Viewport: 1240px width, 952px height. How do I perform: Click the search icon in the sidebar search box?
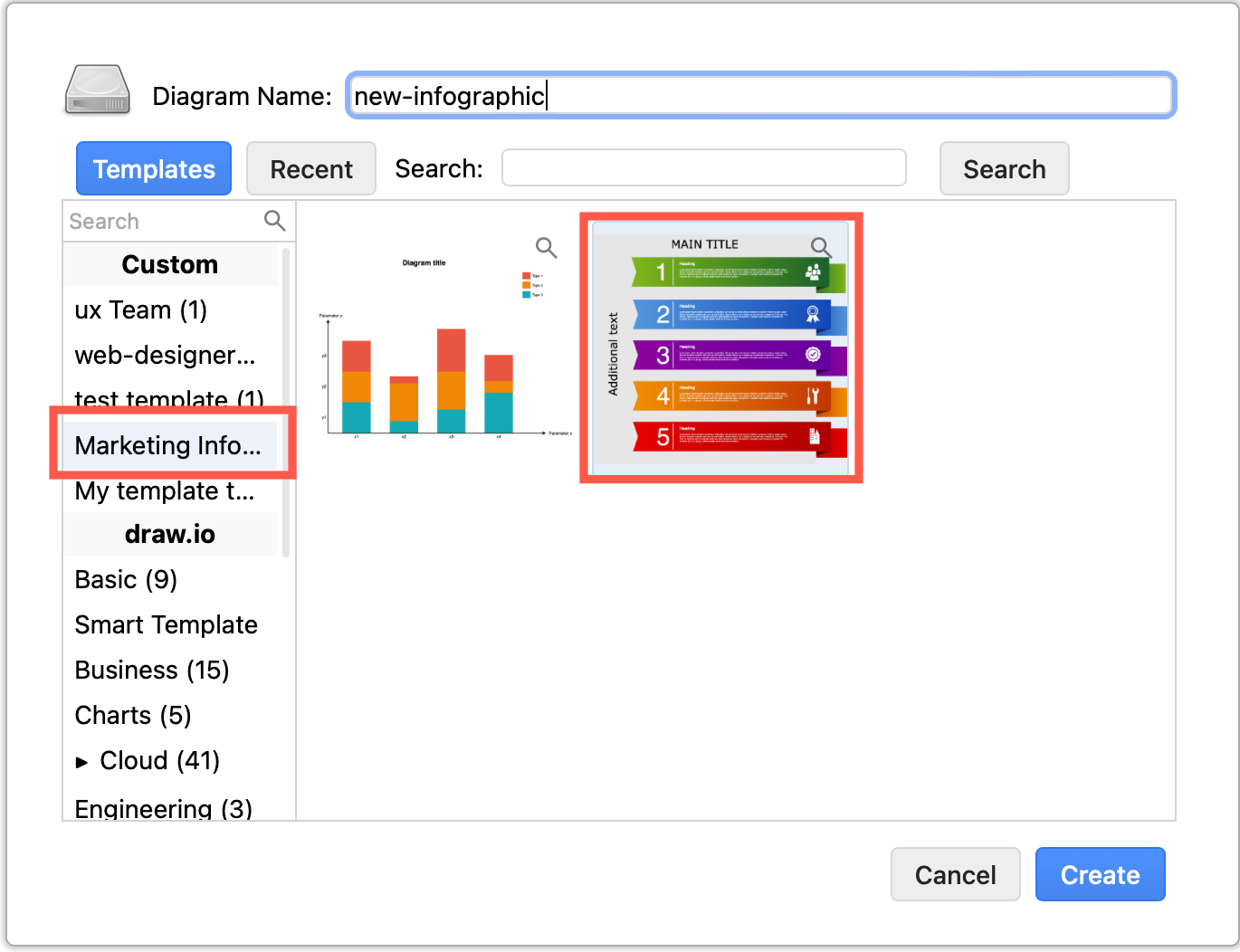tap(274, 221)
